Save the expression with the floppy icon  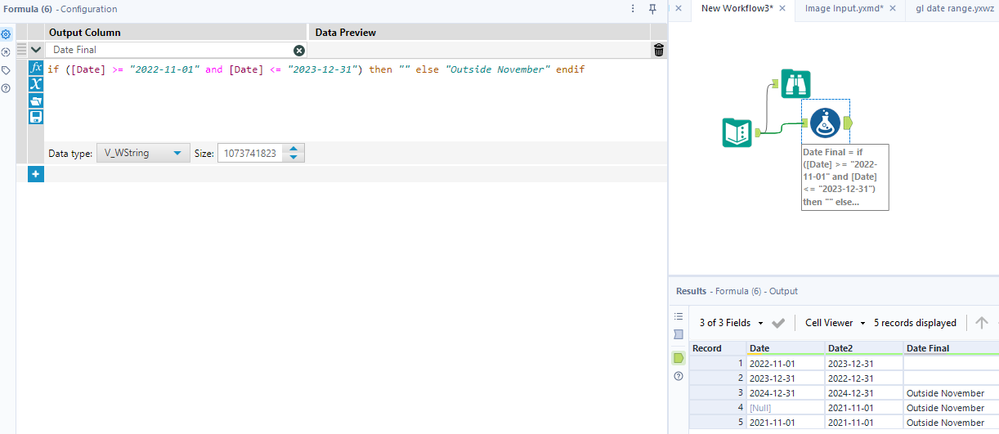36,117
